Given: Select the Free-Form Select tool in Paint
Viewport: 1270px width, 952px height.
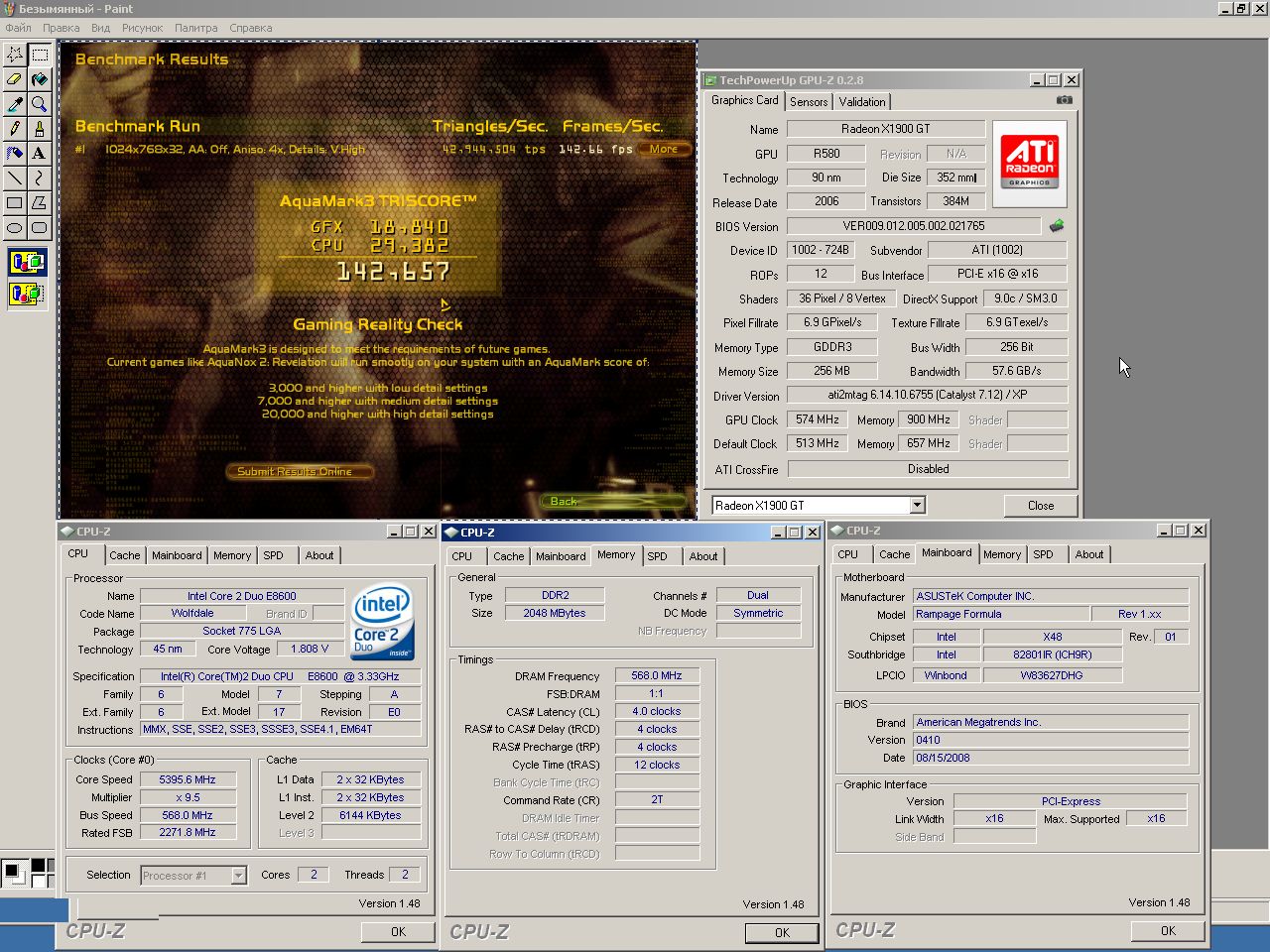Looking at the screenshot, I should pos(15,54).
